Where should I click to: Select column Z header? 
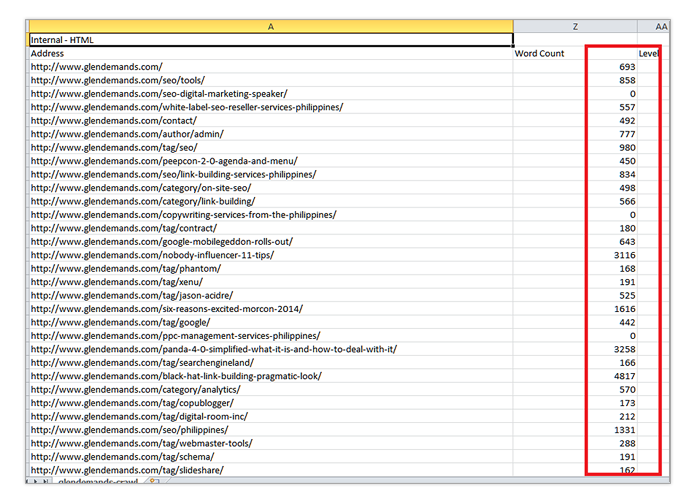pos(575,26)
